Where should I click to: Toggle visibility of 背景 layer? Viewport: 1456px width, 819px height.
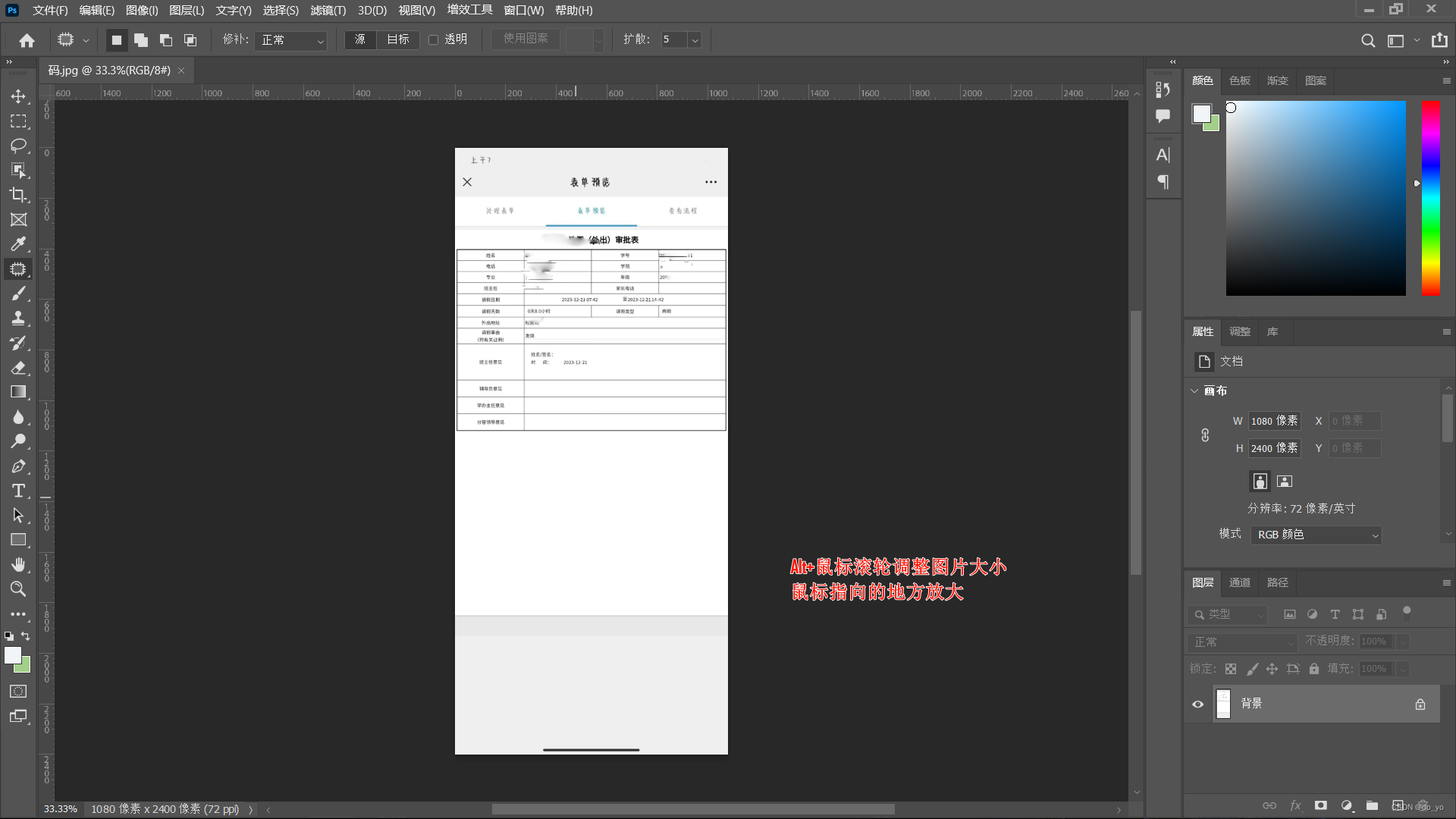[1198, 704]
